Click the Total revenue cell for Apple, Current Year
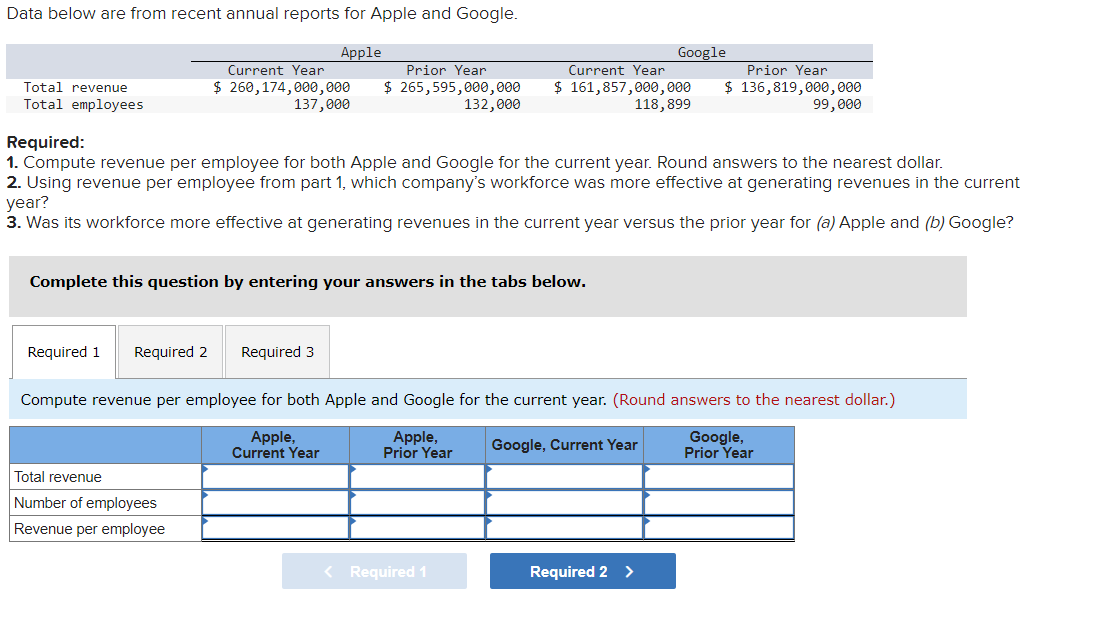 (275, 476)
